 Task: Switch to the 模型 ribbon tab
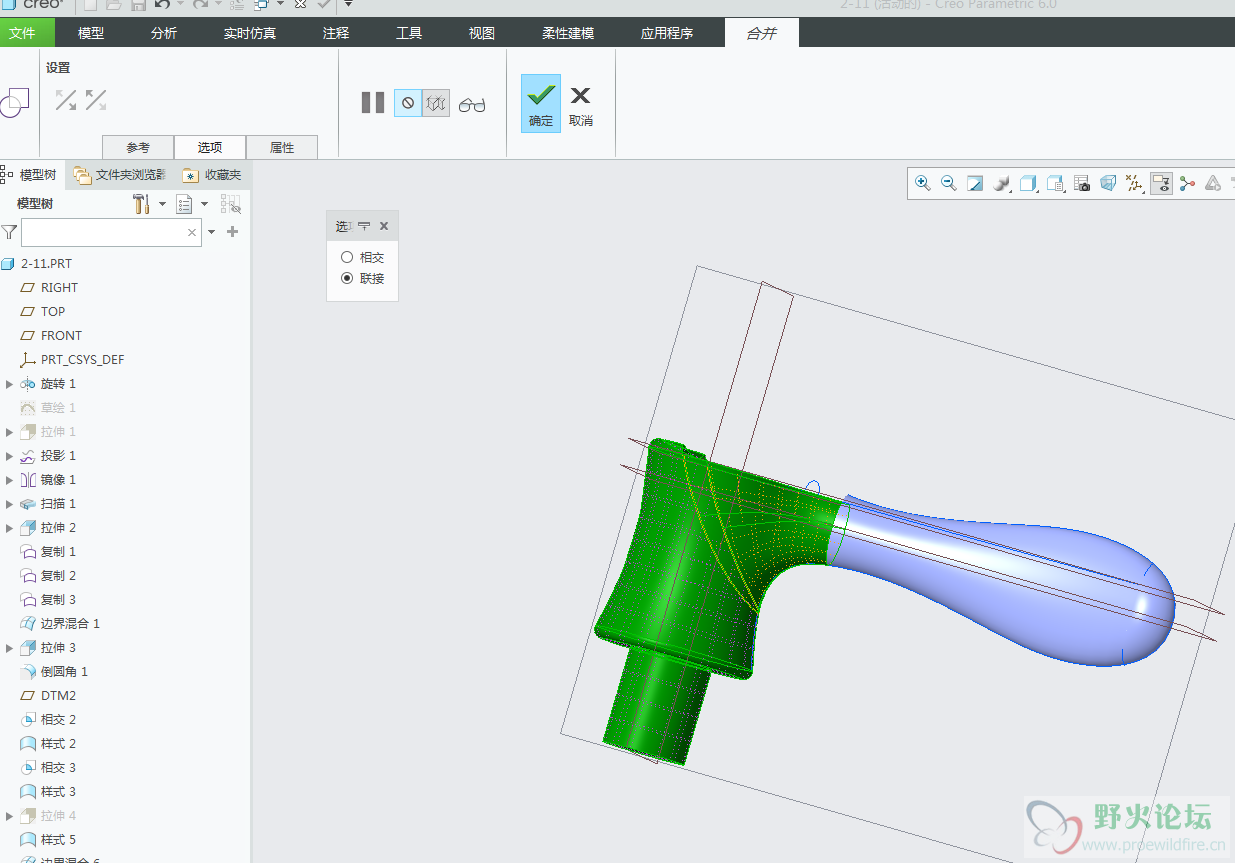point(91,33)
